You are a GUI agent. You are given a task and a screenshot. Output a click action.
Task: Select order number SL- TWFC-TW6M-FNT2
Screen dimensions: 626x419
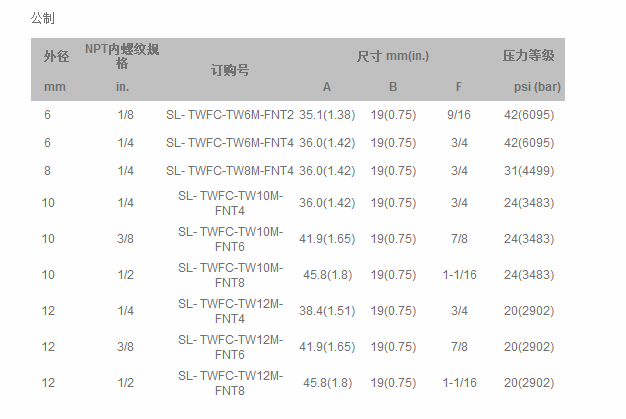click(230, 115)
